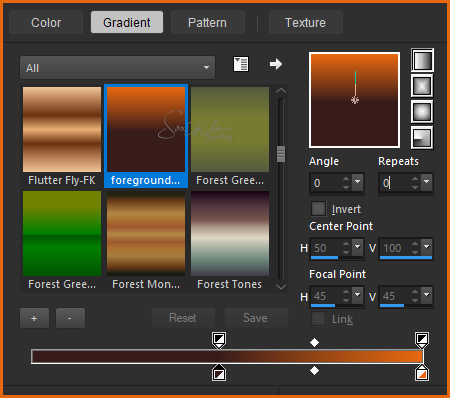
Task: Open the Repeats value dropdown arrow
Action: [427, 182]
